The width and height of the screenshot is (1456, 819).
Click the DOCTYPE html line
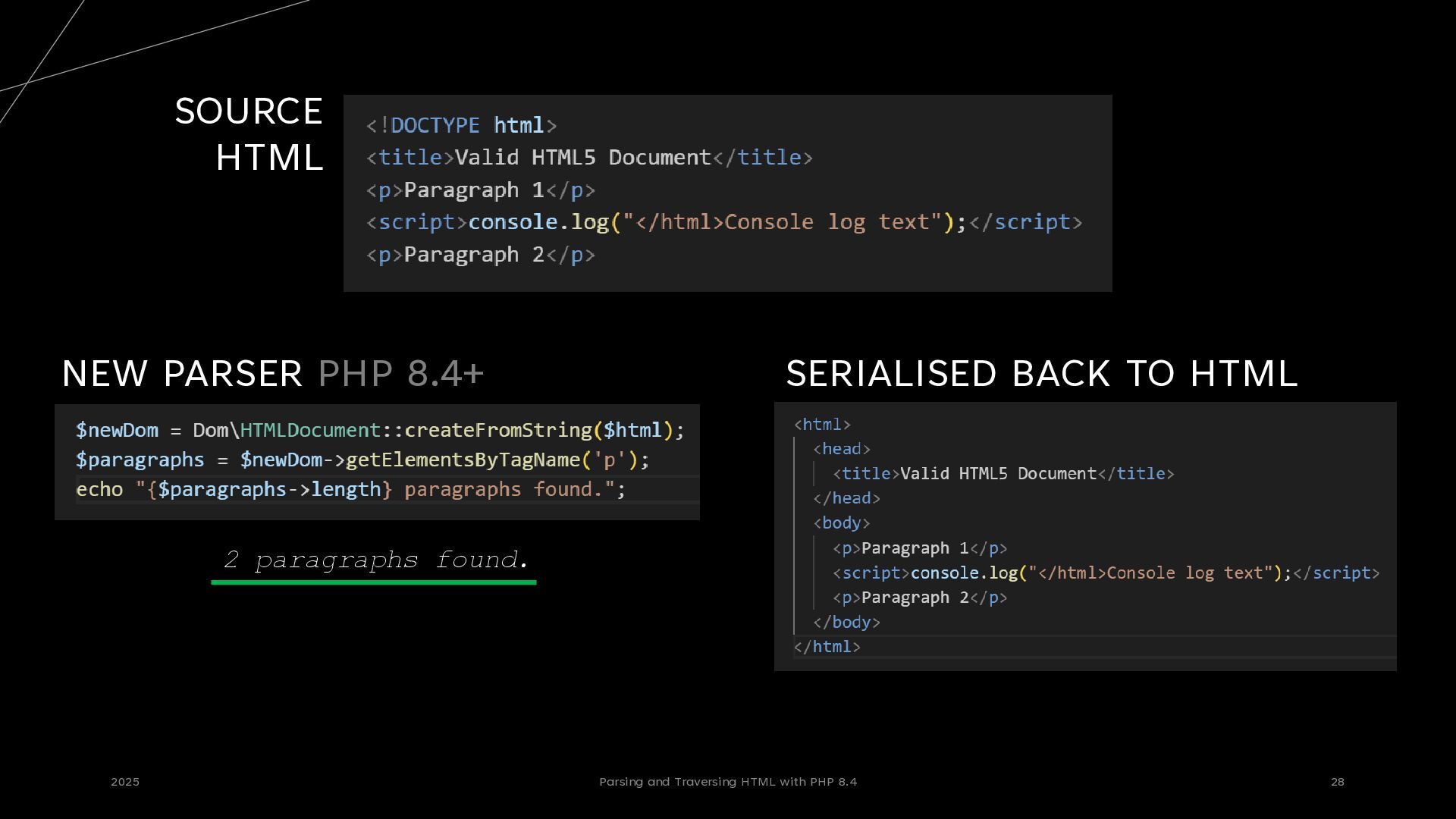(461, 125)
